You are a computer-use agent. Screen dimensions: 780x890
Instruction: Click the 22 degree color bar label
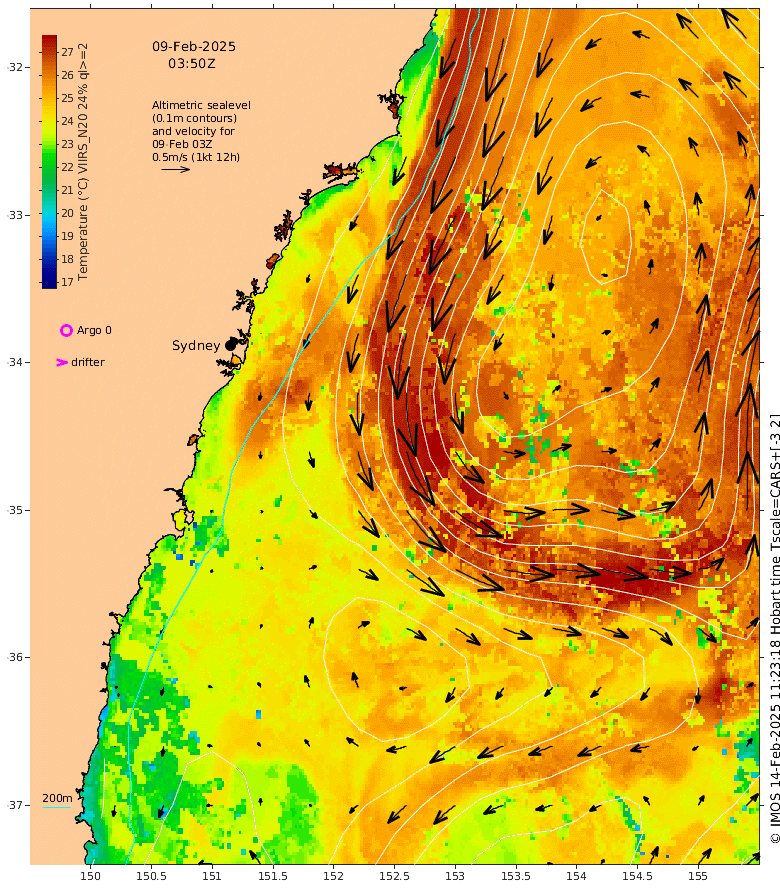[x=68, y=167]
